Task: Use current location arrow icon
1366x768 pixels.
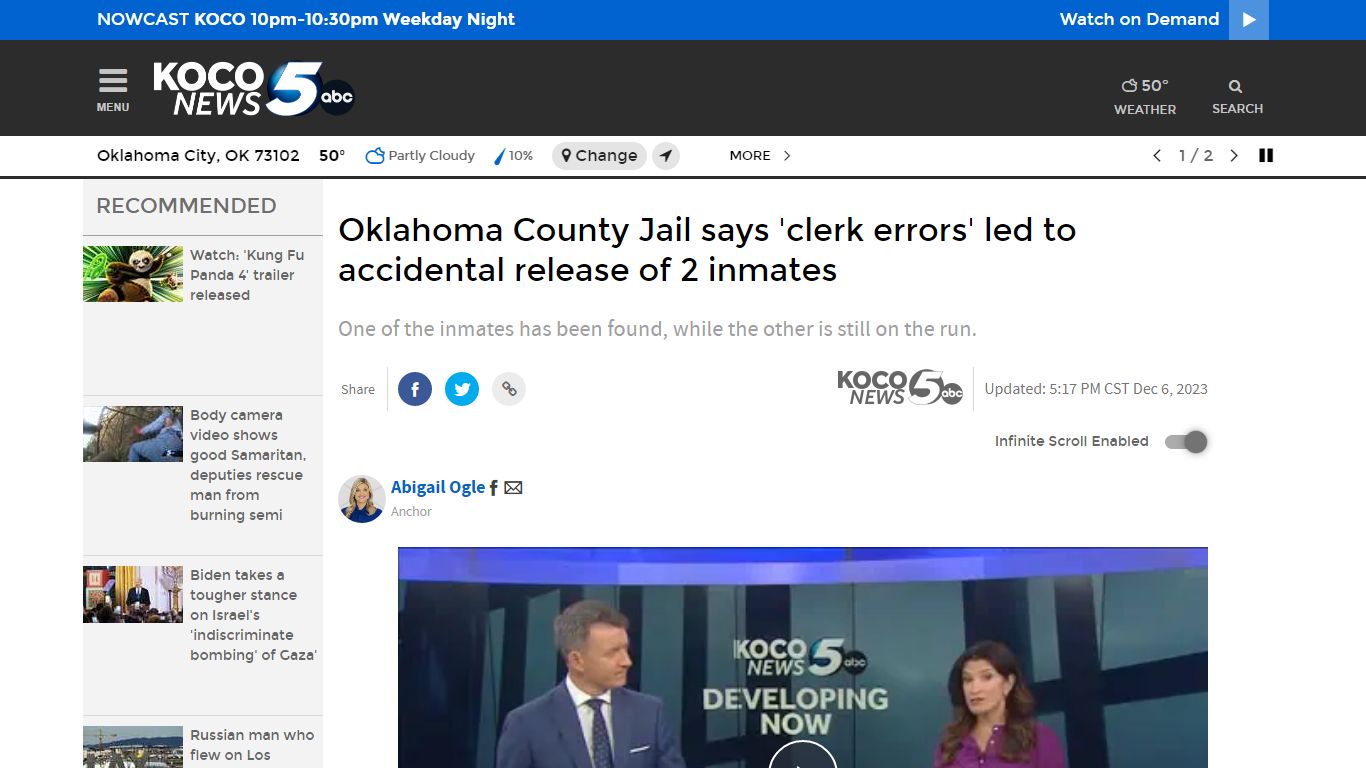Action: pyautogui.click(x=666, y=156)
